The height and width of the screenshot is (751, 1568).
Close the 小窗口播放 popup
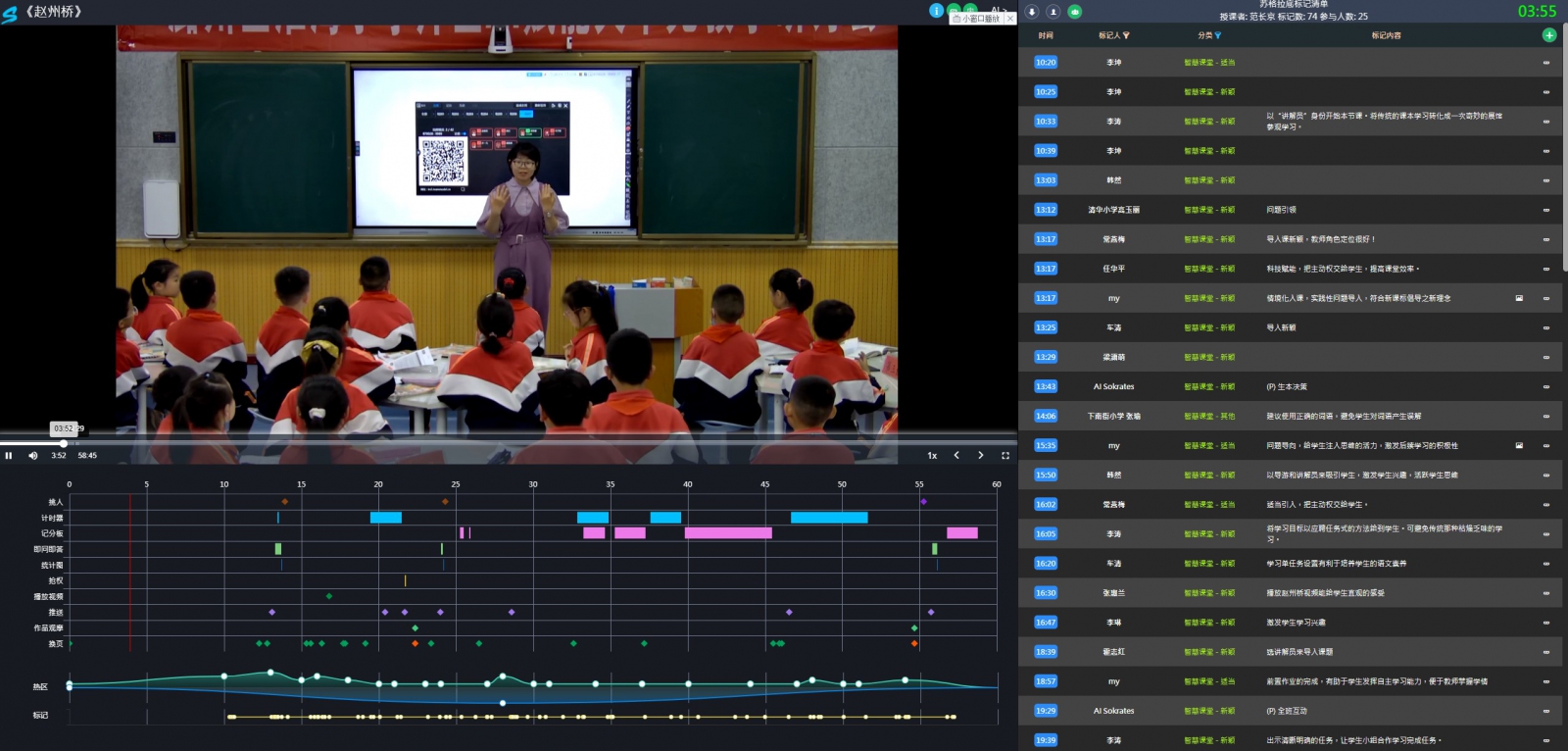(1010, 19)
